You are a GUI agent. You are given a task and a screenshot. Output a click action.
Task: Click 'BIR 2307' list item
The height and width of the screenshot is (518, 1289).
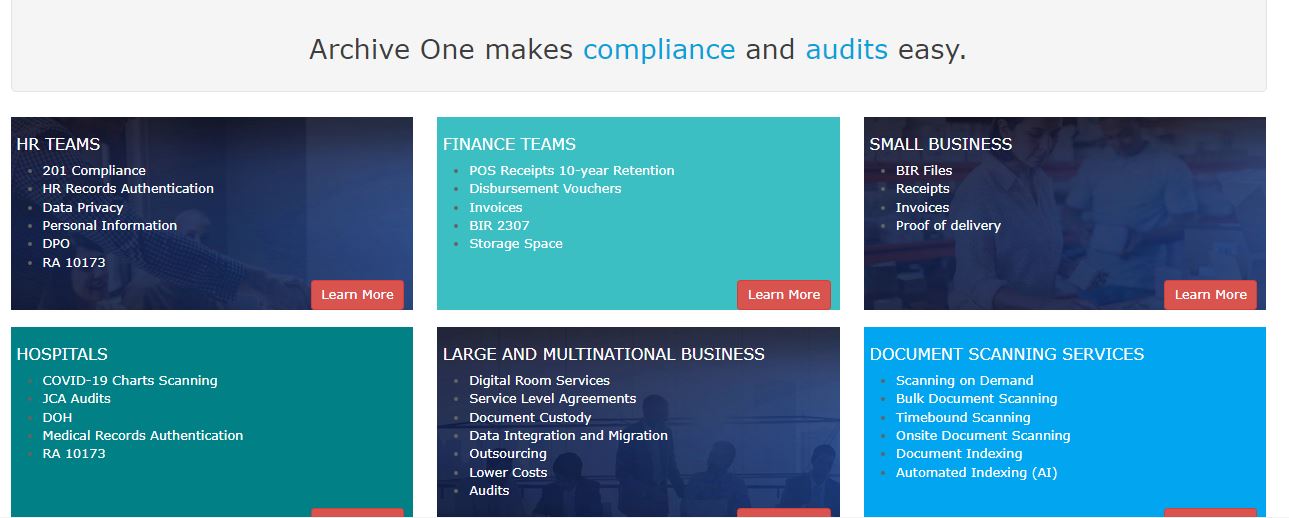point(499,226)
